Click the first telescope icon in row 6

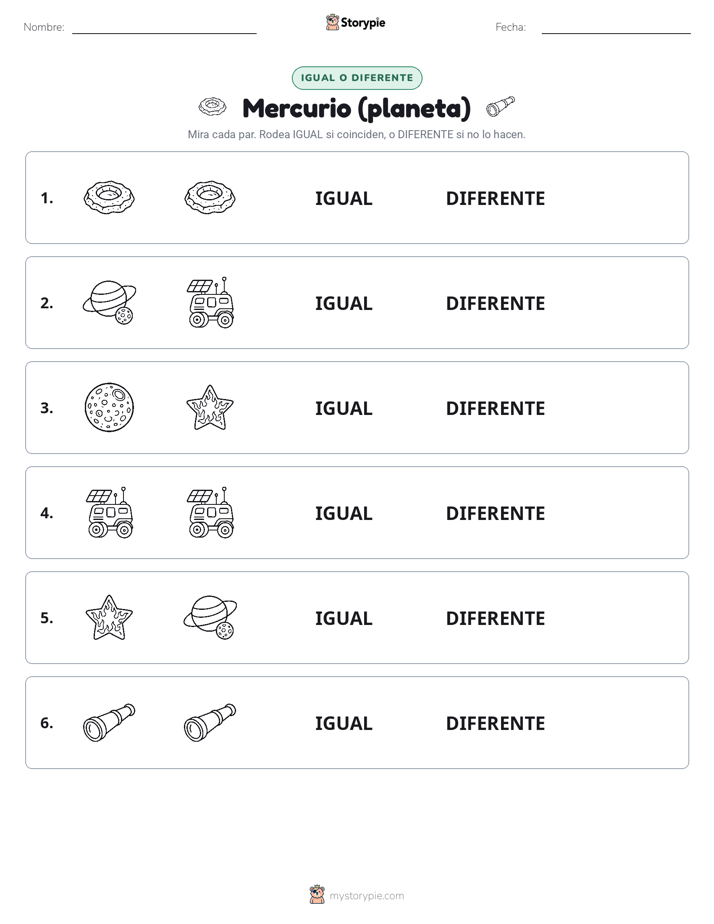click(109, 722)
